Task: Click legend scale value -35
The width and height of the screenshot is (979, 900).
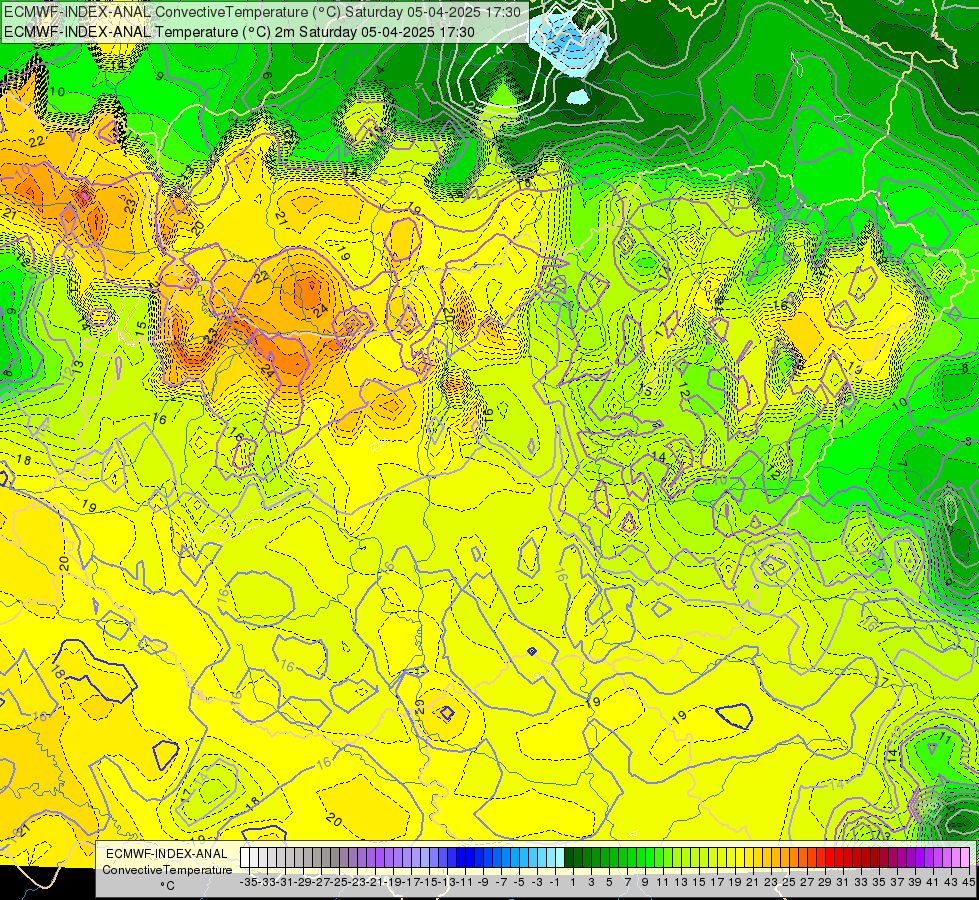Action: [249, 882]
